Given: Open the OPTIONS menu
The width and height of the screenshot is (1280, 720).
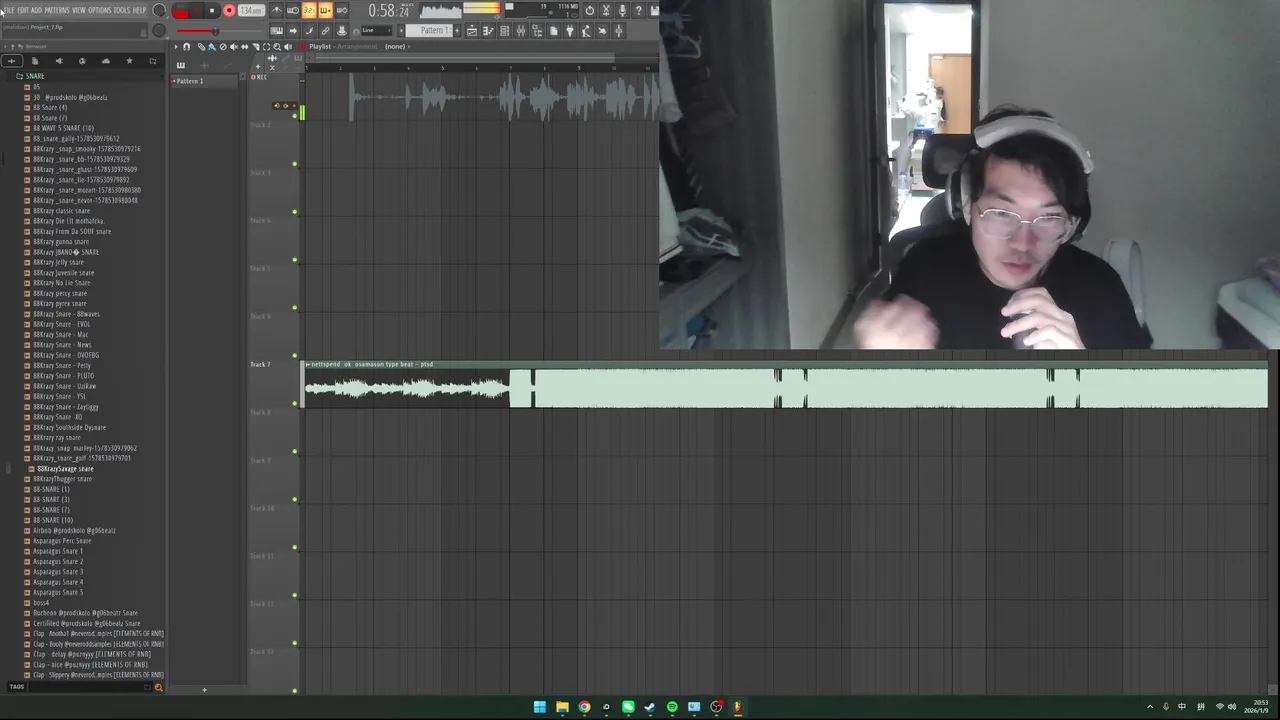Looking at the screenshot, I should [x=100, y=10].
